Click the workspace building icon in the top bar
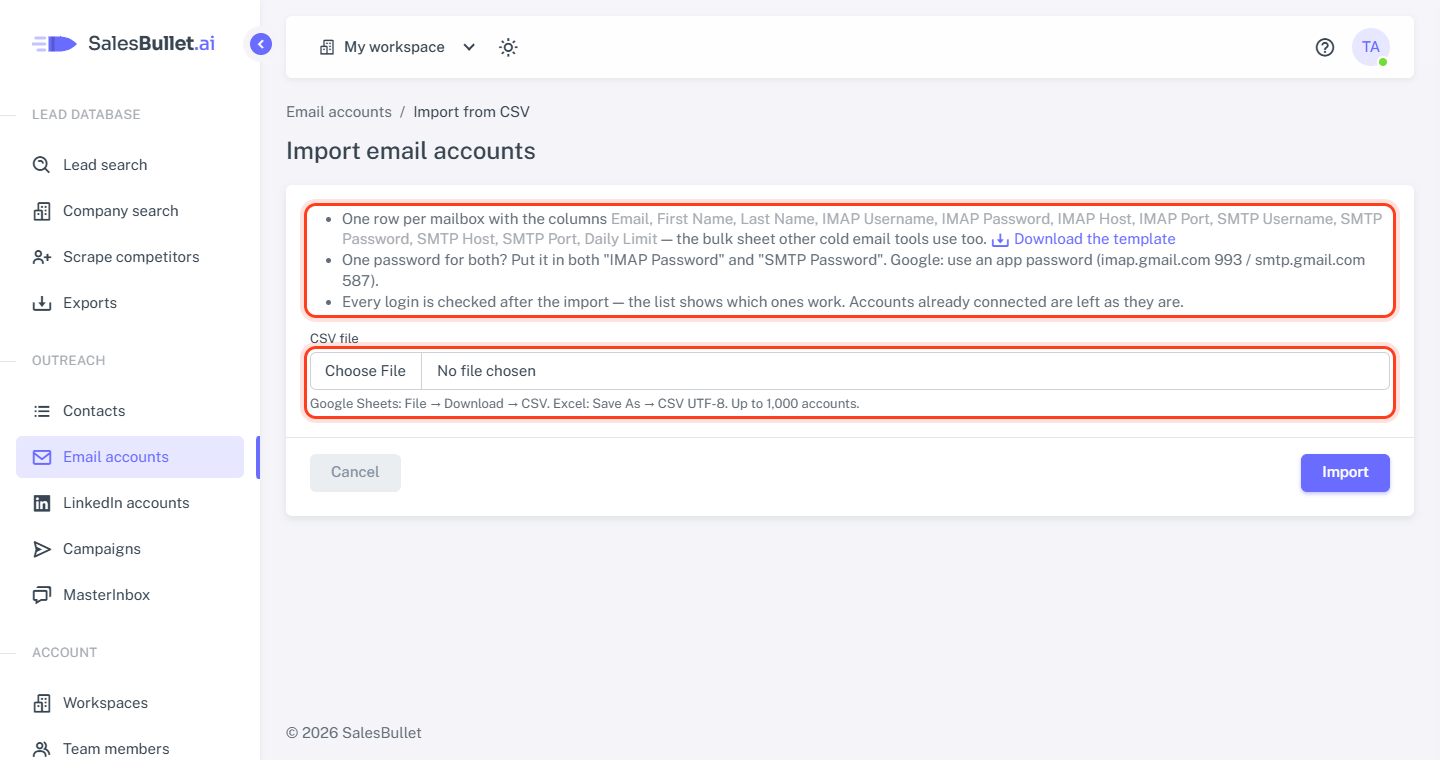 326,47
